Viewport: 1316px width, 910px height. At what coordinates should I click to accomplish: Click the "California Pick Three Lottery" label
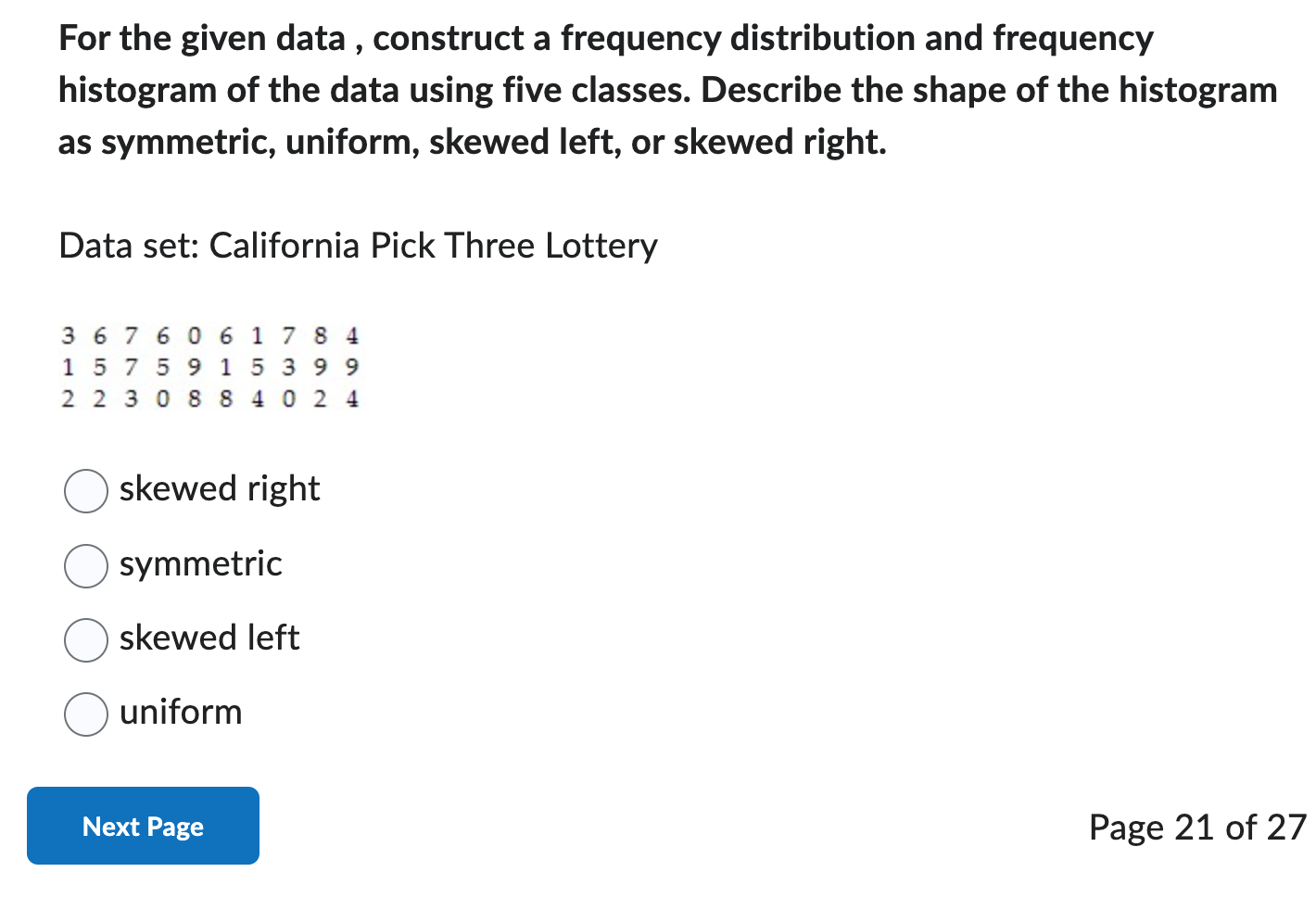pos(433,246)
